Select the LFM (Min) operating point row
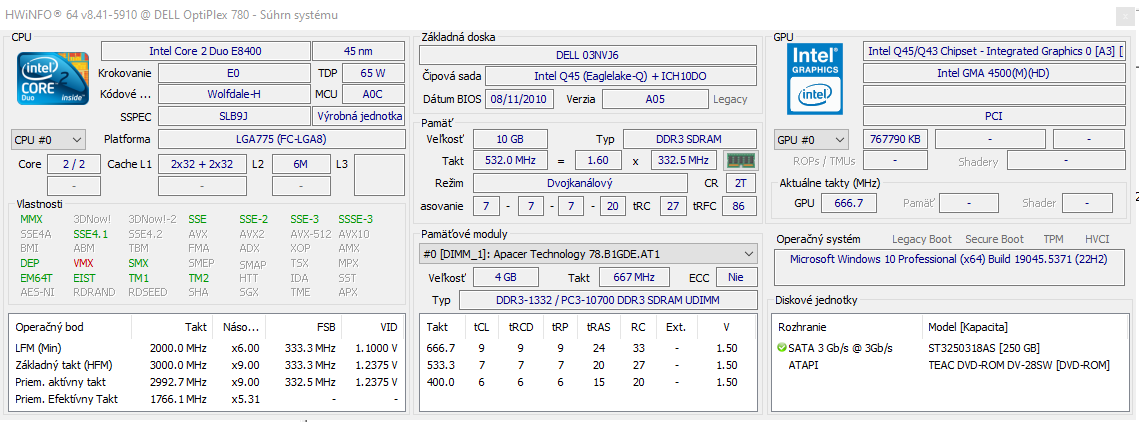 [206, 347]
